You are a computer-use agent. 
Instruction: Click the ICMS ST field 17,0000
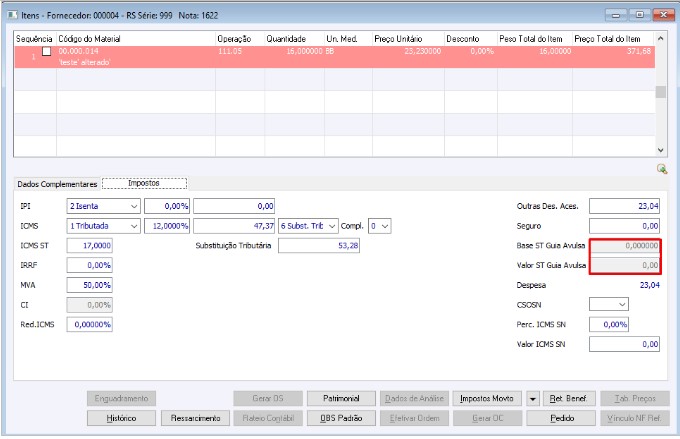(x=89, y=246)
